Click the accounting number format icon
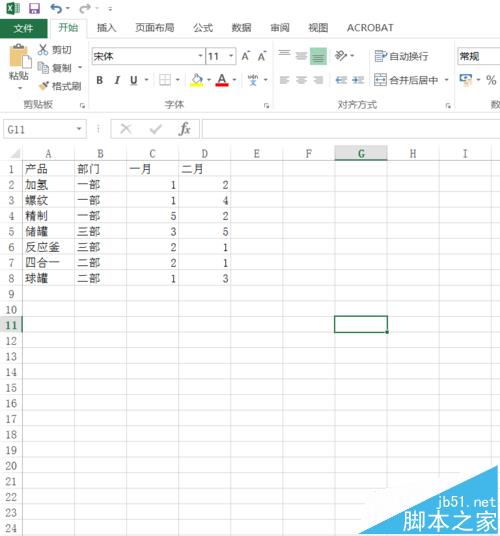The image size is (500, 536). 466,80
